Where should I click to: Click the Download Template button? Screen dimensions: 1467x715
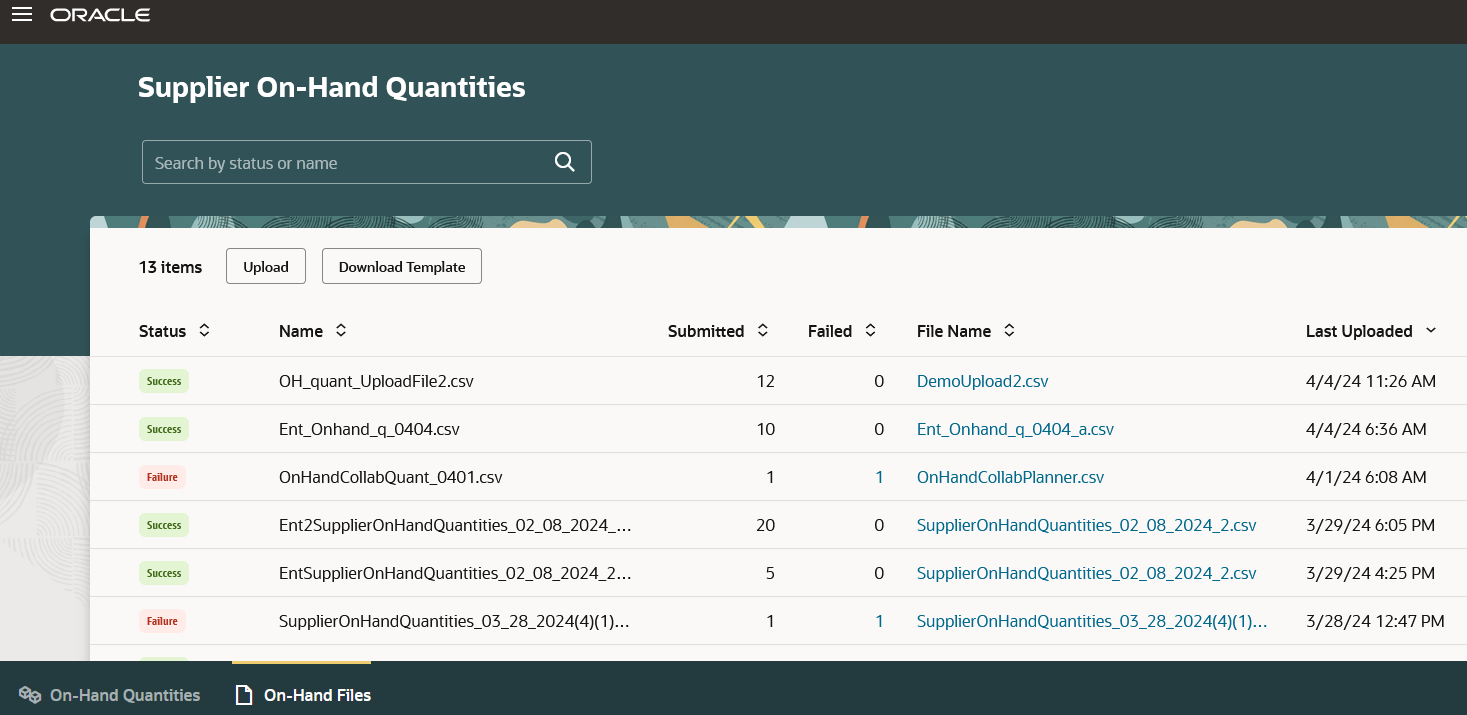click(x=401, y=266)
